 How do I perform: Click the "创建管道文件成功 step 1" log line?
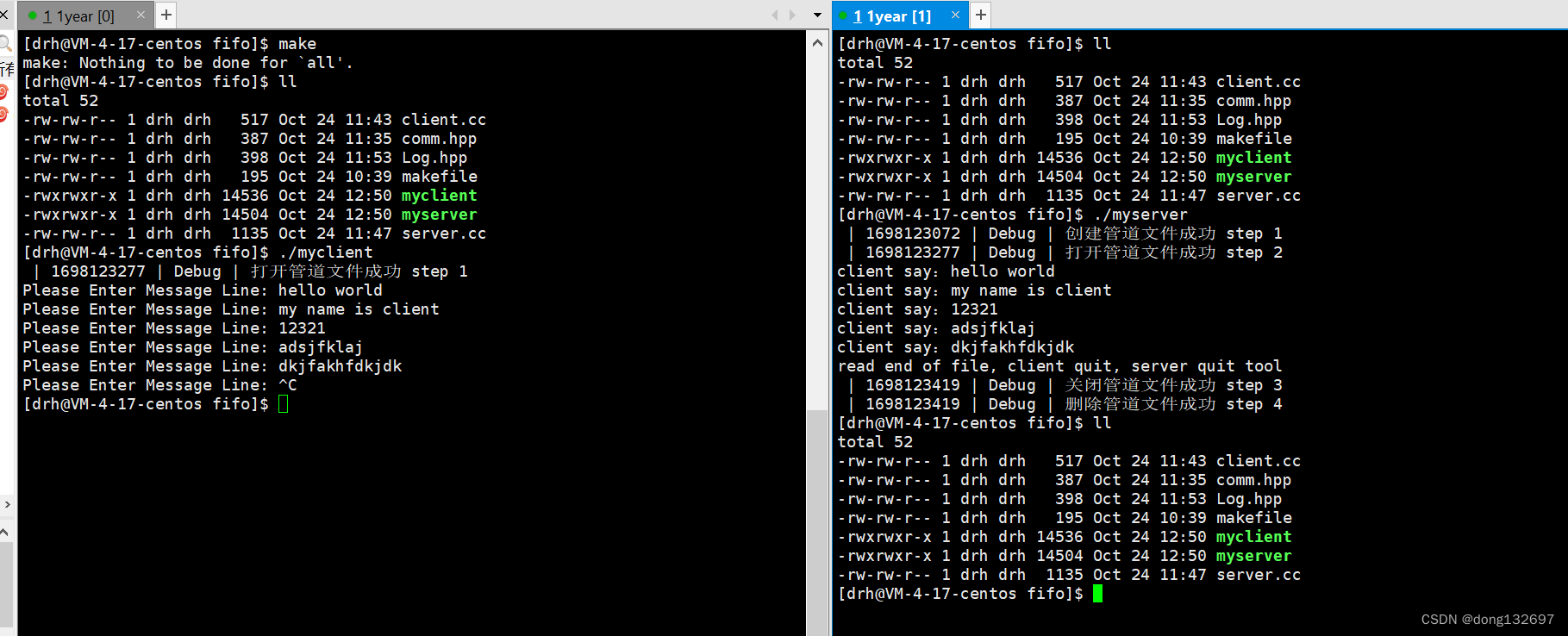(x=1065, y=234)
